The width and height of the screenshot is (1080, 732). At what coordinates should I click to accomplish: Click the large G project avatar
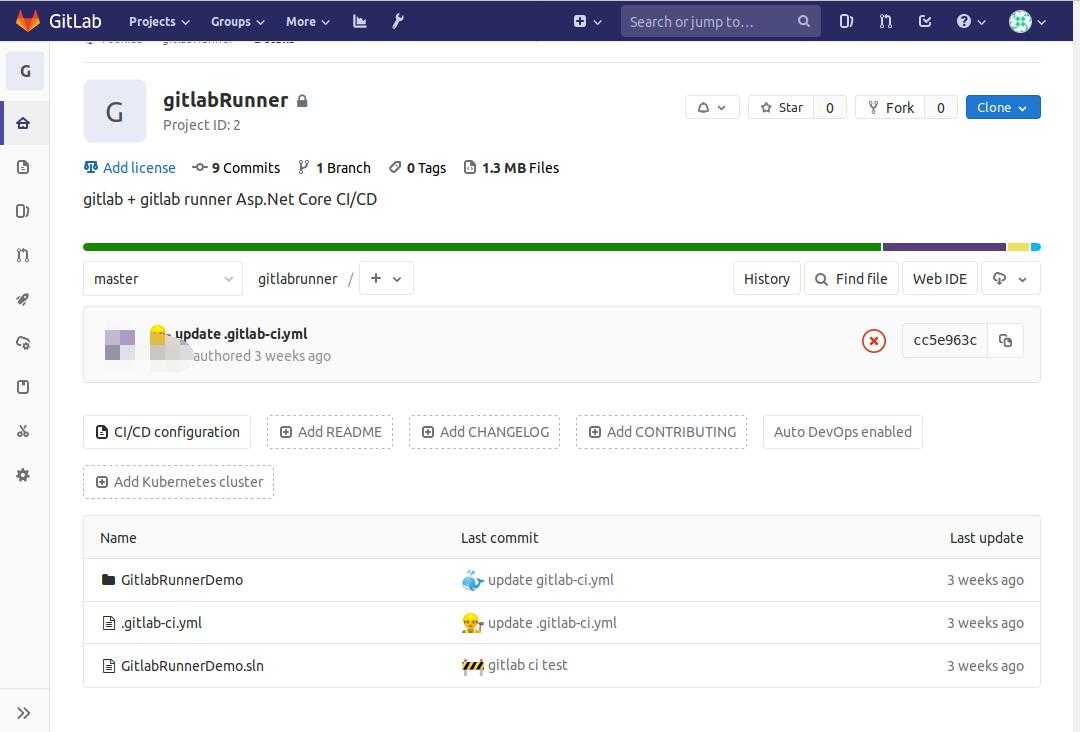(115, 111)
